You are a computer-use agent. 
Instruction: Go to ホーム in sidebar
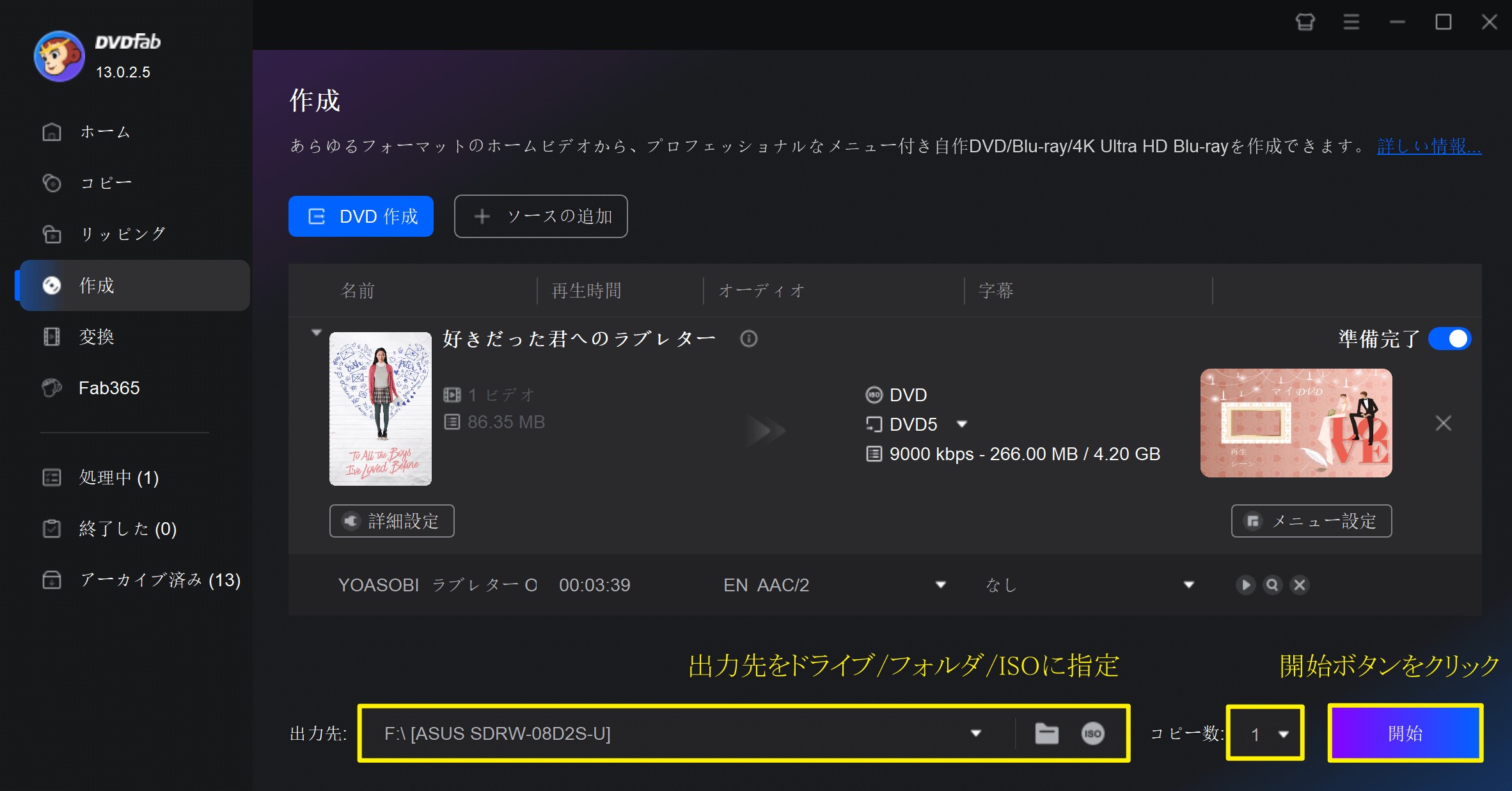pyautogui.click(x=134, y=132)
